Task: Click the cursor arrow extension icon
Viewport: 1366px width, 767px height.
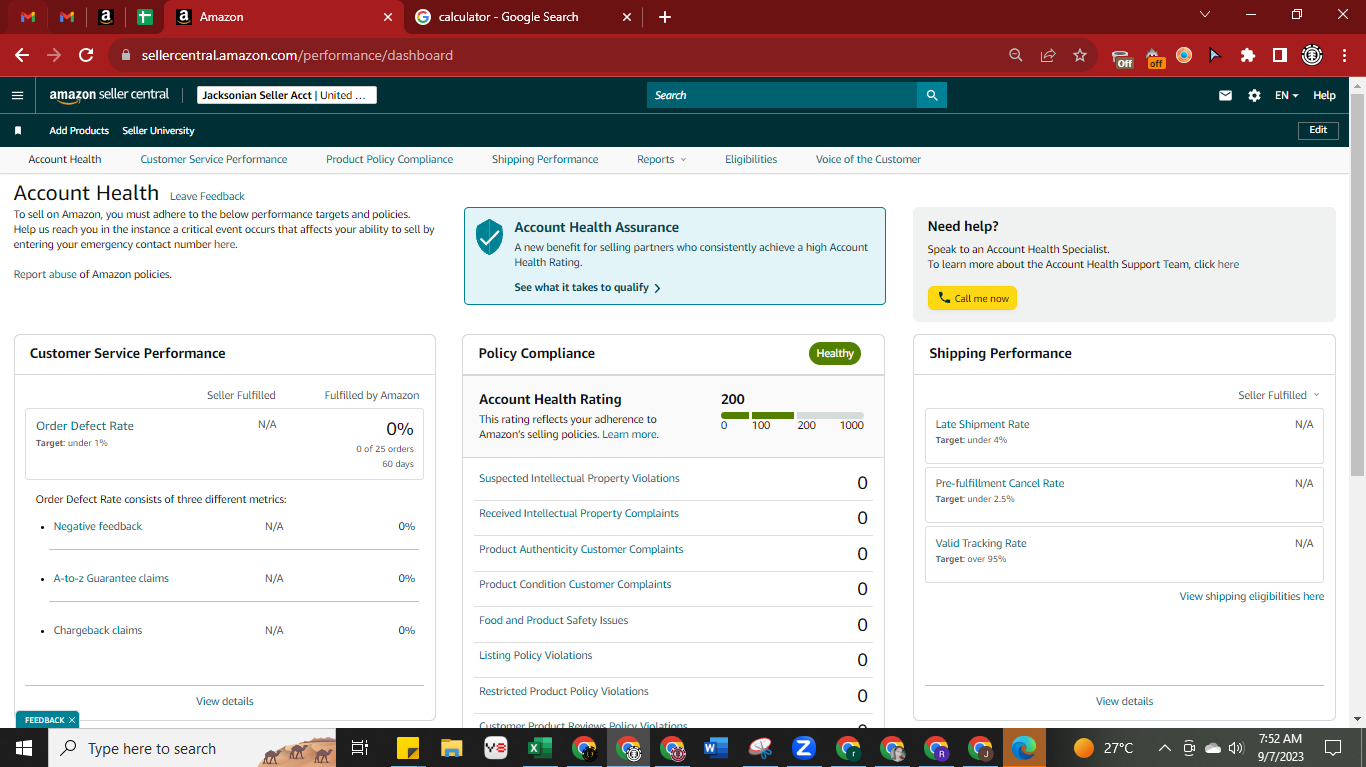Action: (1216, 55)
